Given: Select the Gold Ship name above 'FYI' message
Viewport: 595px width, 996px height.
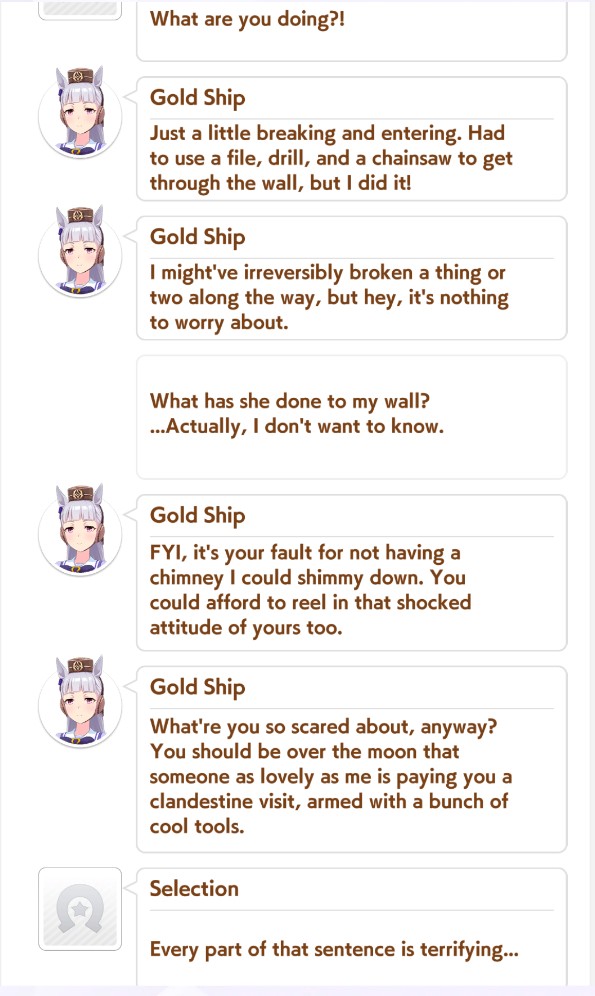Looking at the screenshot, I should coord(197,515).
